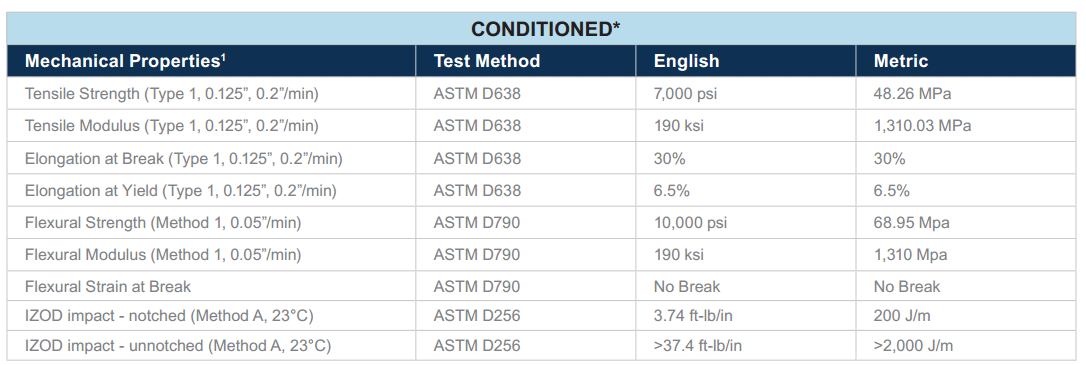Click the 3.74 ft-lb/in value
The width and height of the screenshot is (1086, 365).
click(x=693, y=316)
